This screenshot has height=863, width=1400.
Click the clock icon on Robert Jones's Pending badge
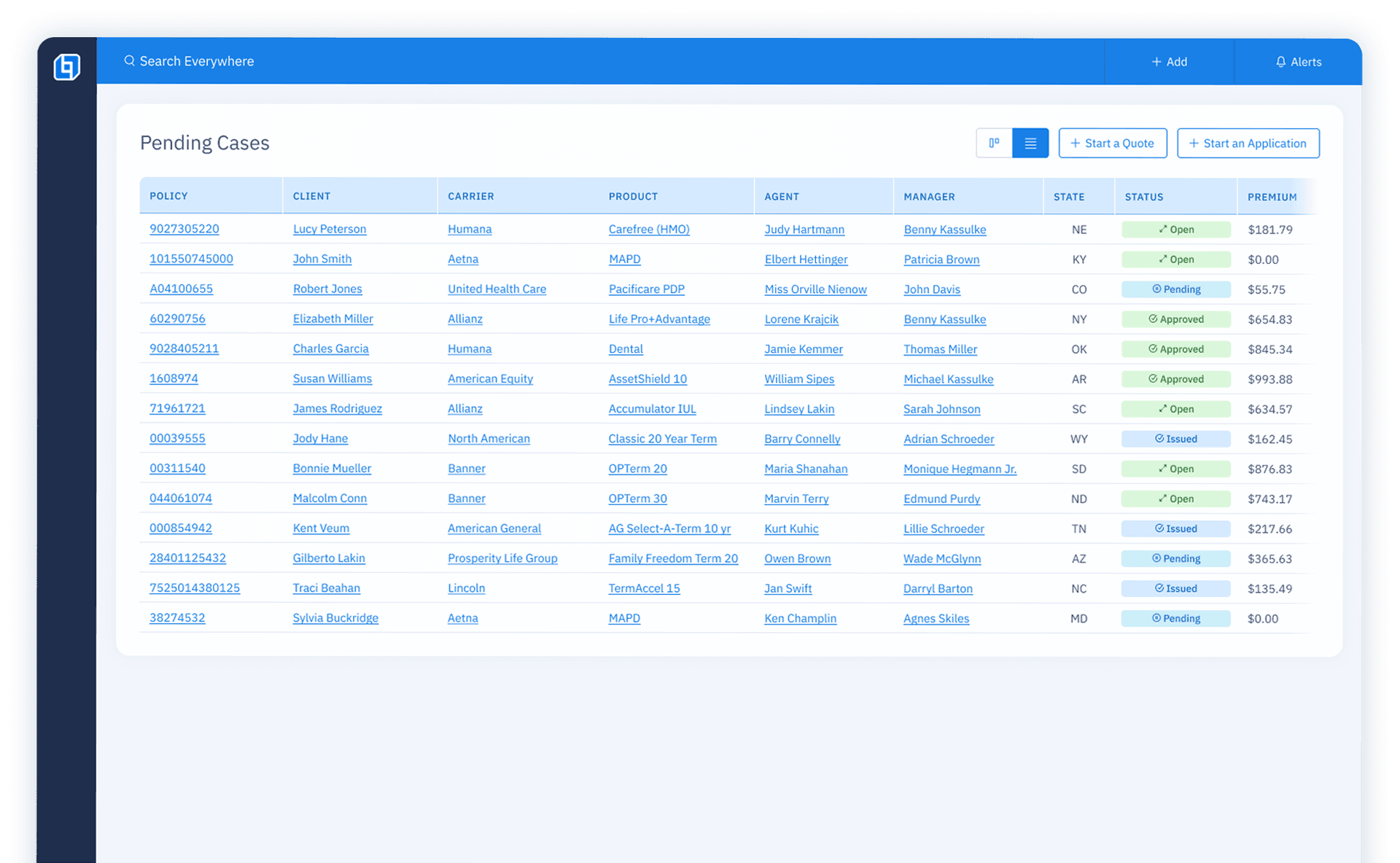pos(1156,289)
